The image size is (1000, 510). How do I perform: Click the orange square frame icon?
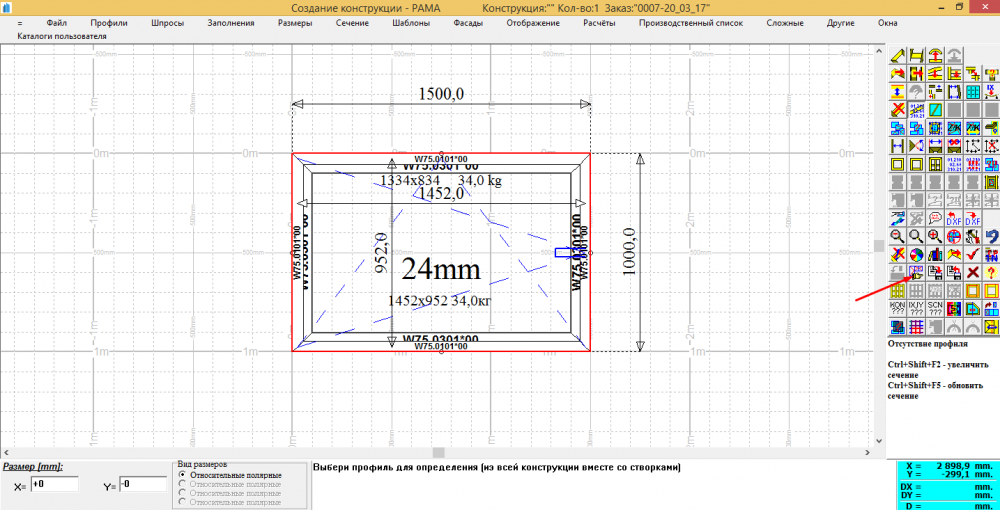click(x=973, y=291)
